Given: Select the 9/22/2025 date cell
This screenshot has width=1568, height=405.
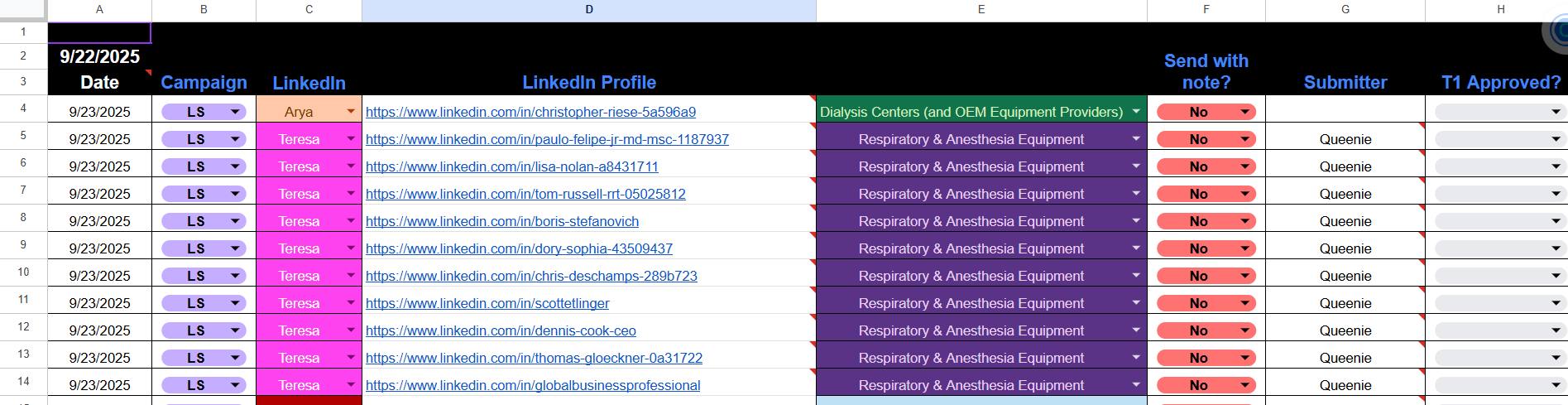Looking at the screenshot, I should pyautogui.click(x=99, y=56).
